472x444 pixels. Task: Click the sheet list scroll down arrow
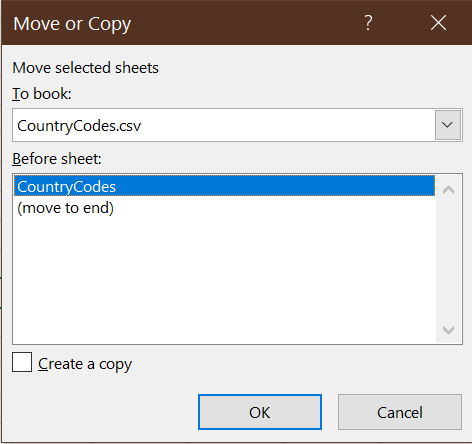pyautogui.click(x=449, y=330)
